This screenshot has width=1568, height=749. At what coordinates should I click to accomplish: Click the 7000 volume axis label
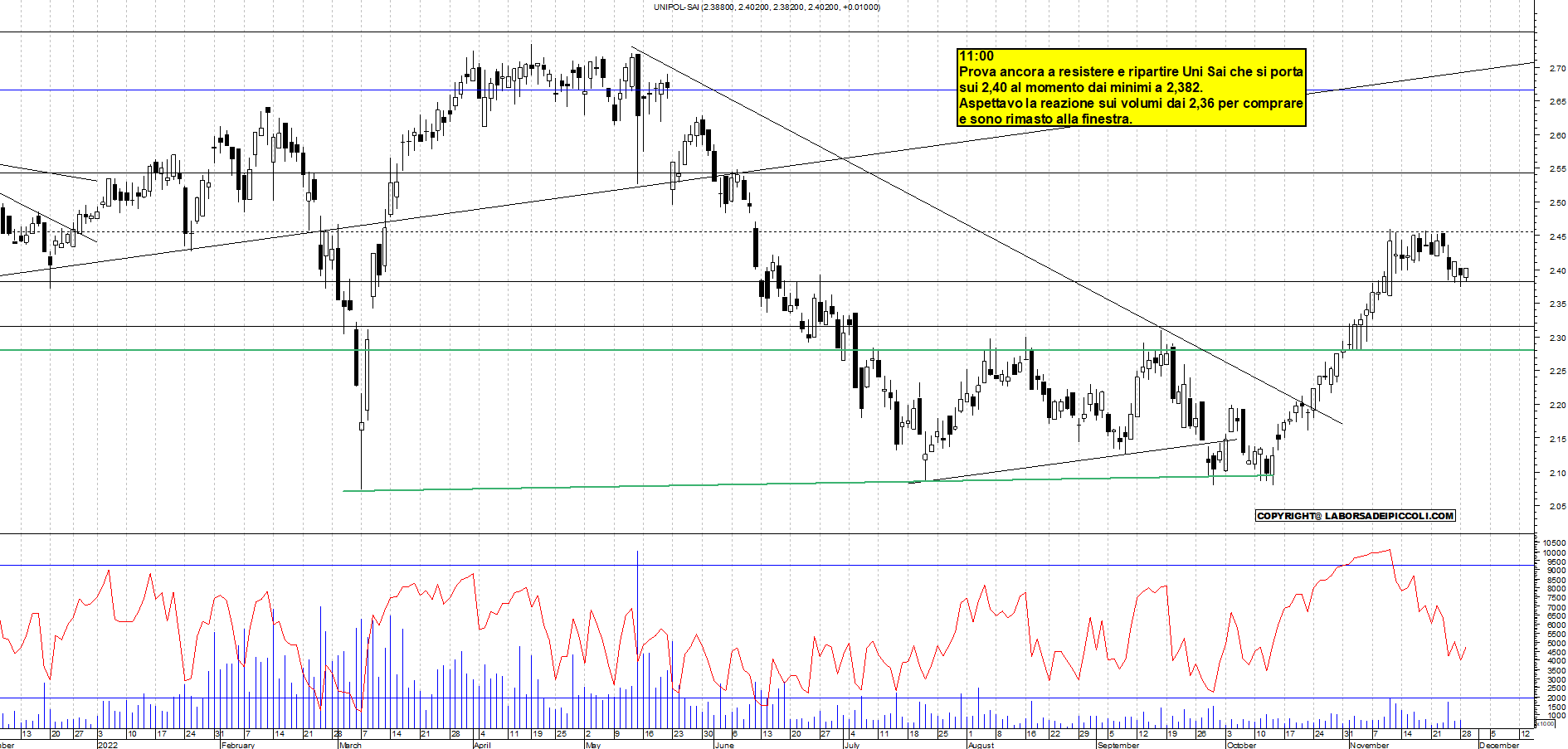tap(1556, 607)
